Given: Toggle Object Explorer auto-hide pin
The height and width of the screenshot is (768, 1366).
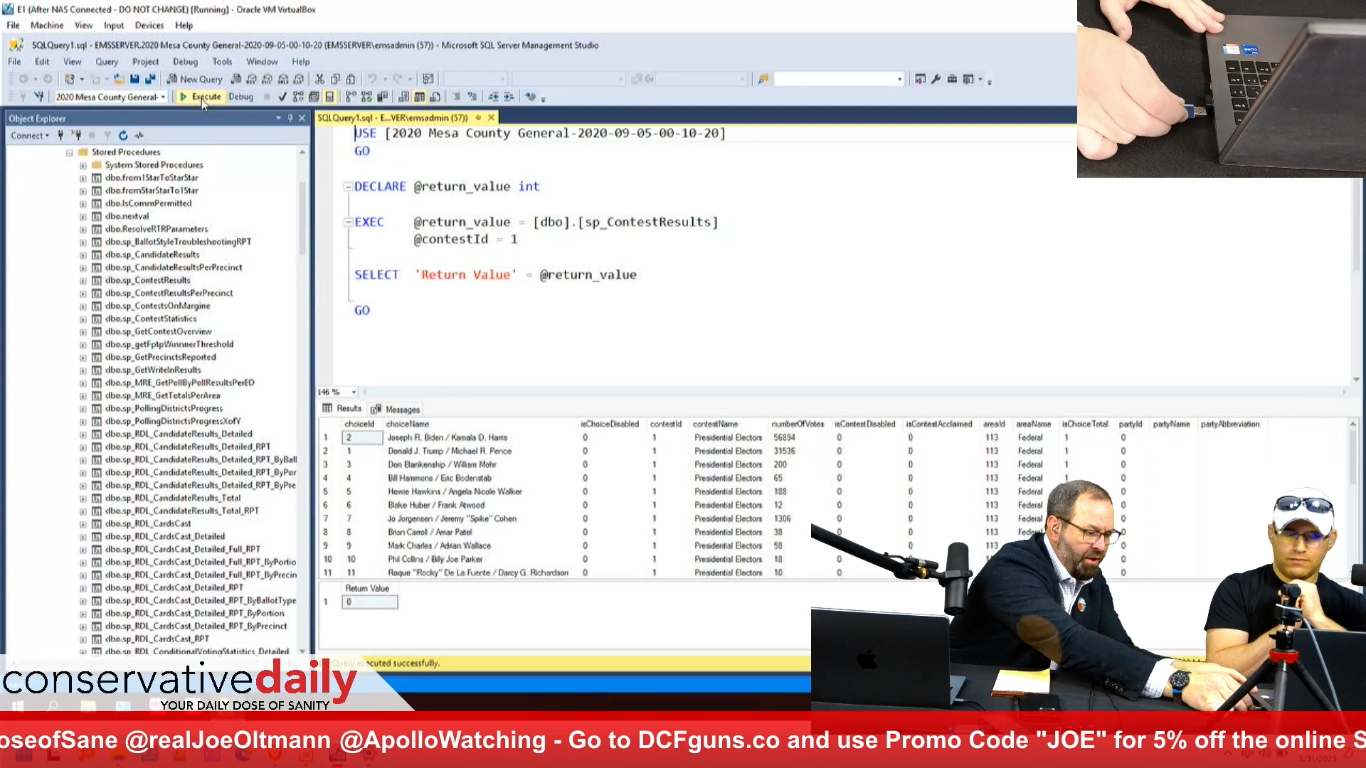Looking at the screenshot, I should (290, 118).
